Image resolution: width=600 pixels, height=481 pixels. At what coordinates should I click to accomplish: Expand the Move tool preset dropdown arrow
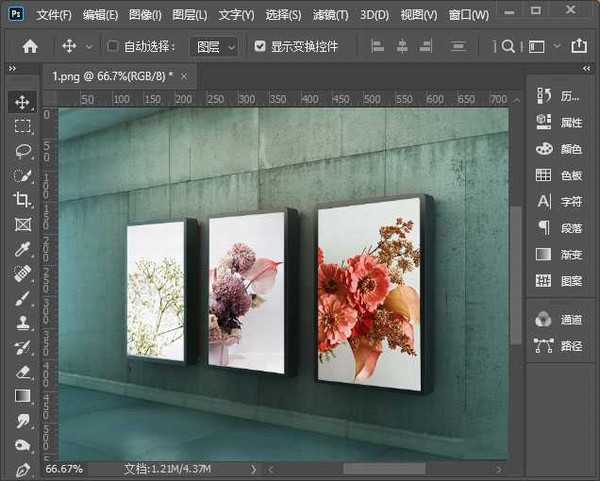[x=89, y=46]
